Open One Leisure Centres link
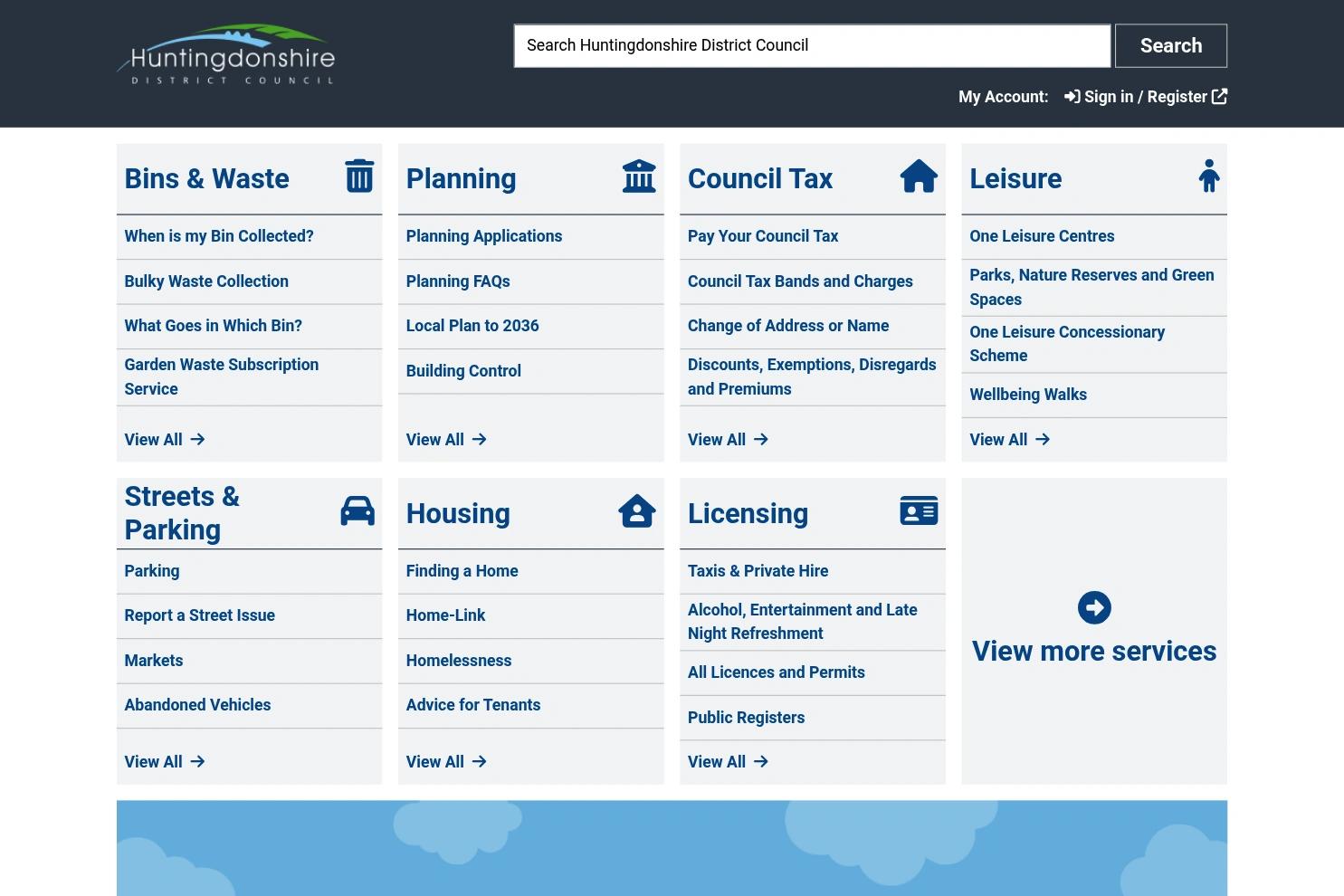Screen dimensions: 1344x896 tap(1042, 236)
